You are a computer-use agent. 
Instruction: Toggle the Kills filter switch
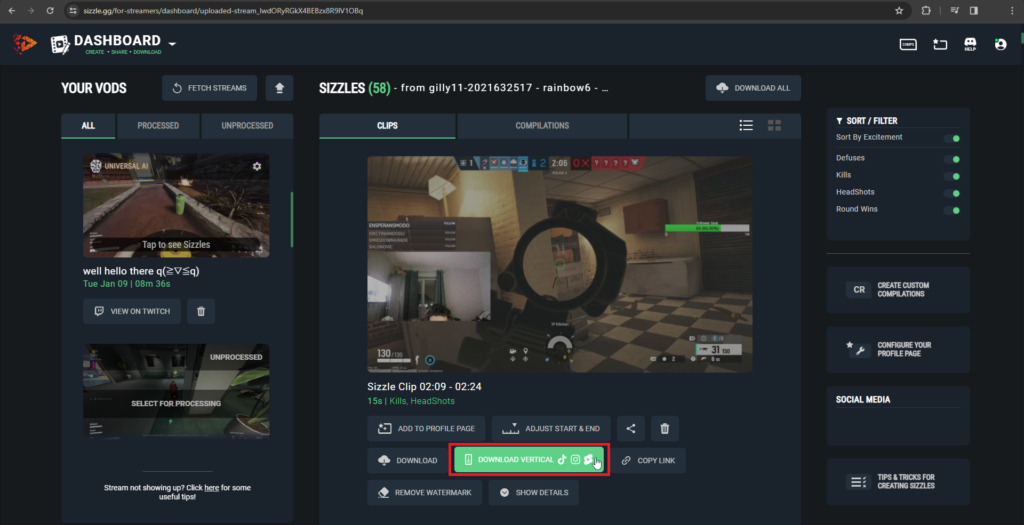tap(952, 176)
